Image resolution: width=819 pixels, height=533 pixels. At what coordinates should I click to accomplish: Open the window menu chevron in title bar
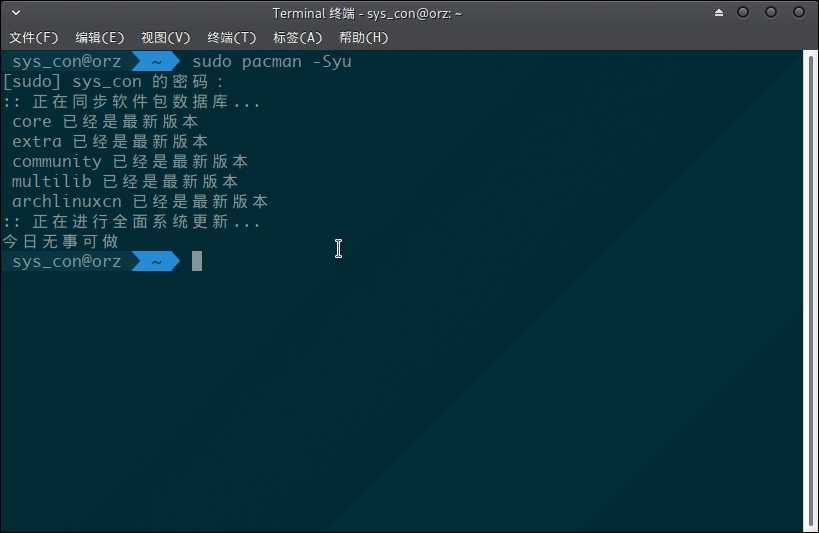tap(16, 13)
